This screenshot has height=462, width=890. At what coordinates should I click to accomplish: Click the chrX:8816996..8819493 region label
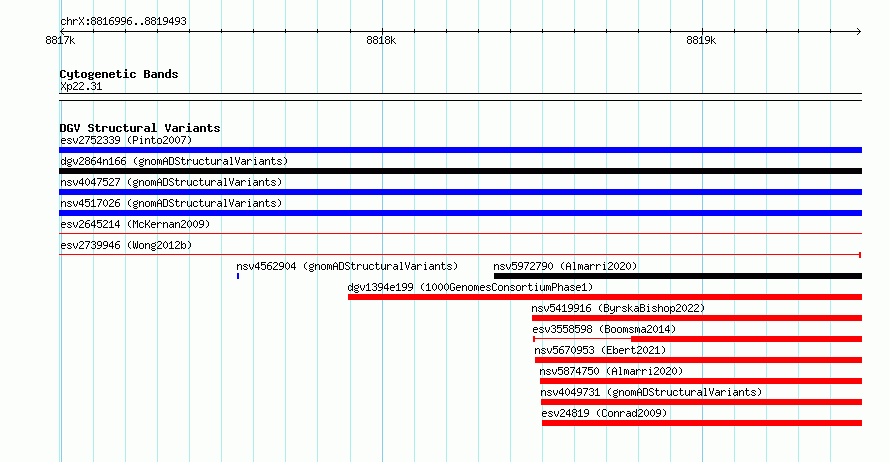123,21
